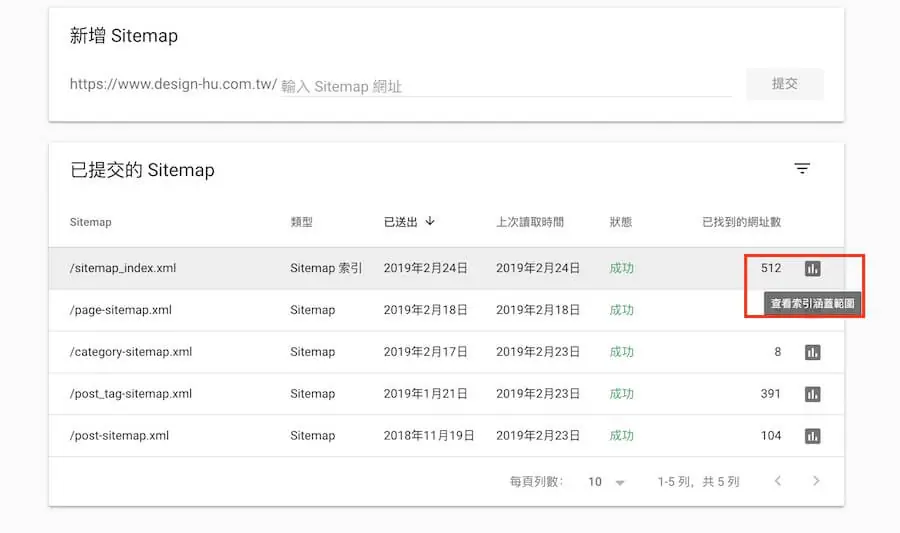Click Sitemap type cell in page-sitemap.xml row
This screenshot has width=900, height=533.
tap(312, 310)
